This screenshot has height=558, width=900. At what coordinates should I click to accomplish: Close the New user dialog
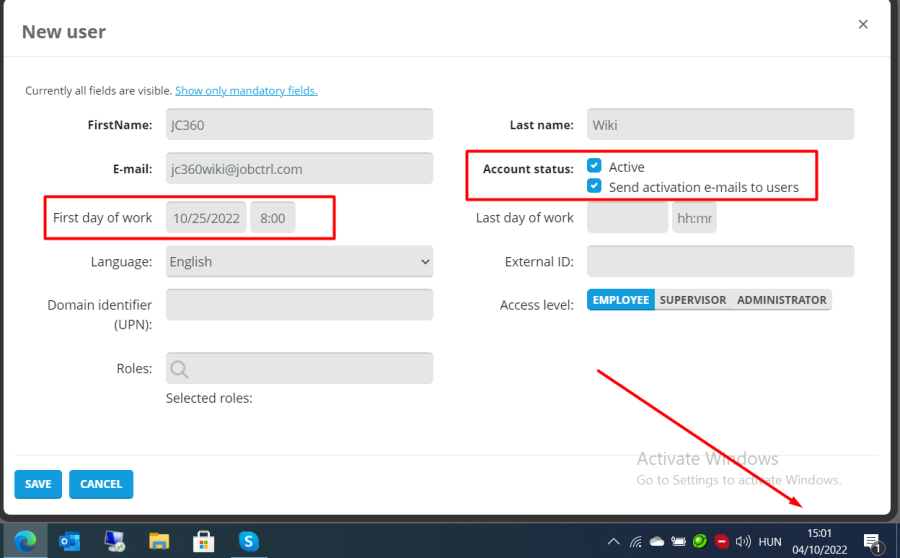coord(863,25)
